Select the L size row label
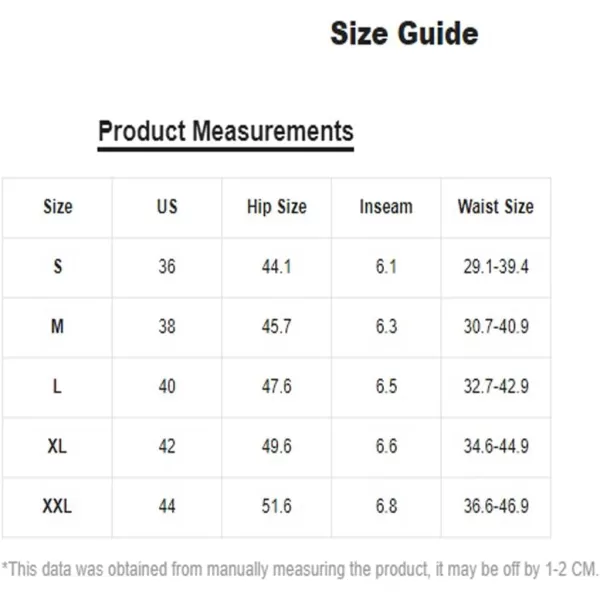Image resolution: width=600 pixels, height=600 pixels. click(57, 386)
